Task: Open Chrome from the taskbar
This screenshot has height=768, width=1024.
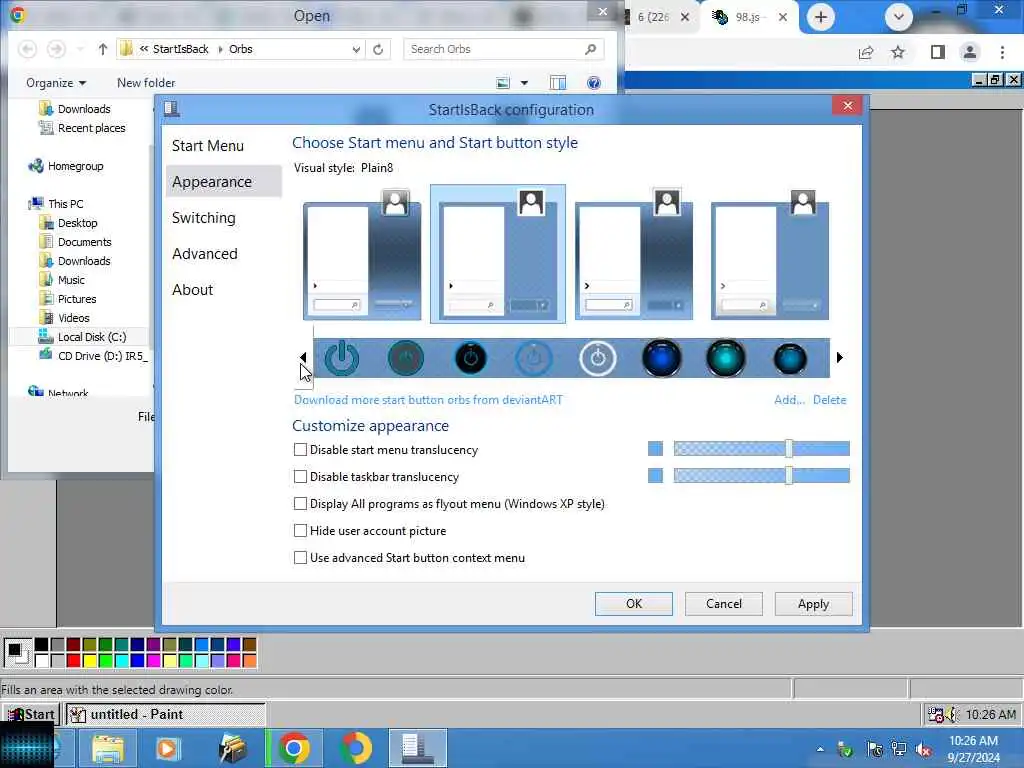Action: (x=294, y=748)
